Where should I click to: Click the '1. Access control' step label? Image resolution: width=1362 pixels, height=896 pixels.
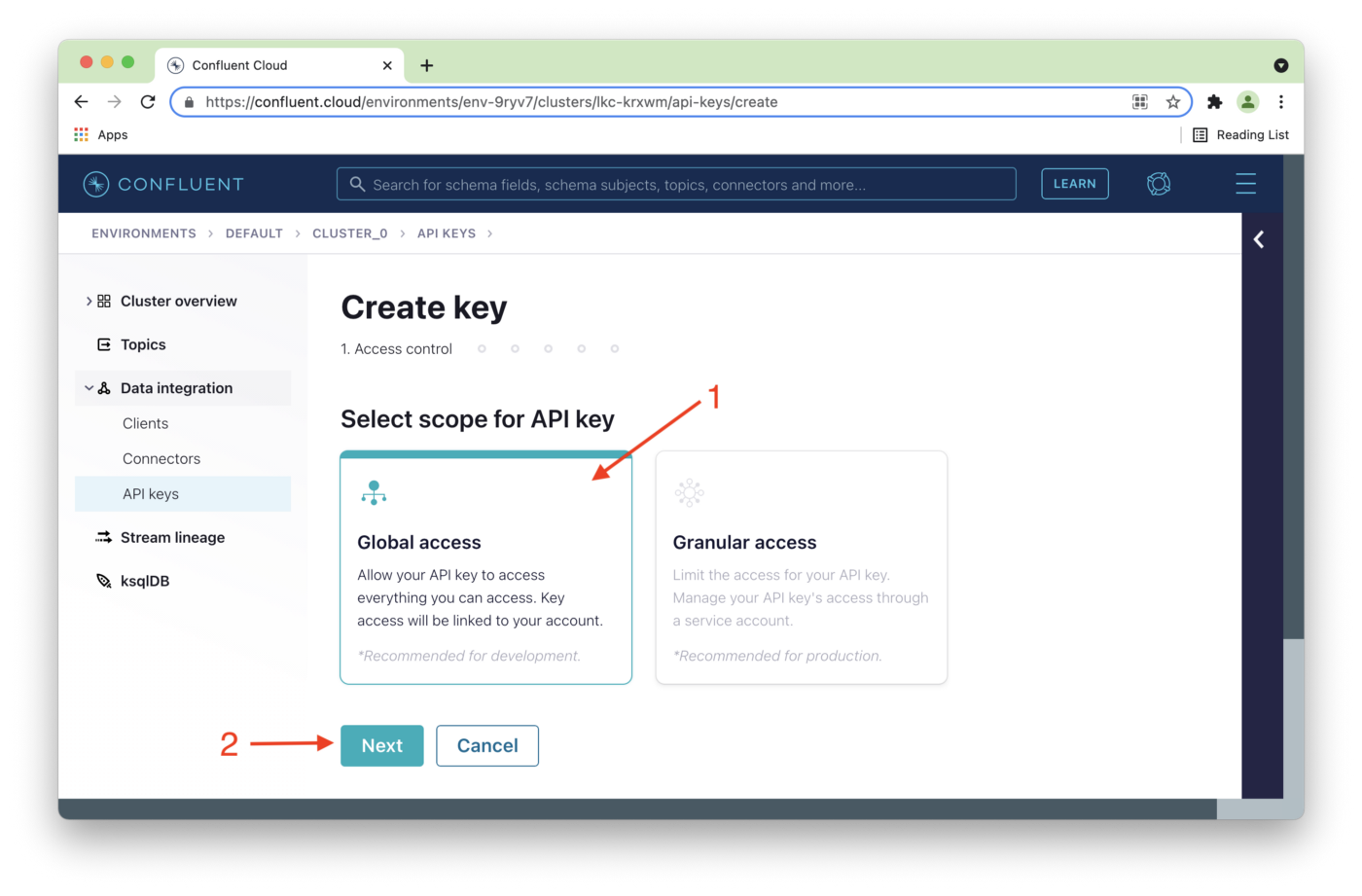point(396,348)
